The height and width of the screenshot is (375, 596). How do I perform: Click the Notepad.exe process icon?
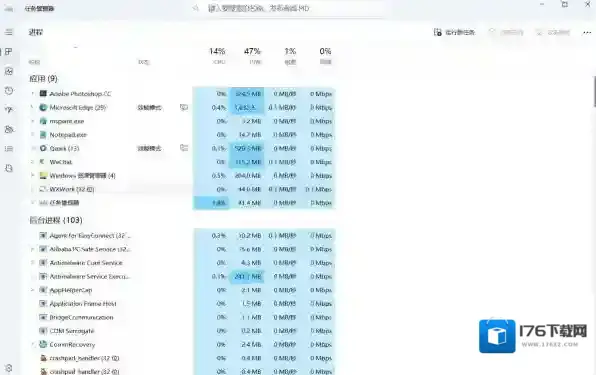(43, 135)
